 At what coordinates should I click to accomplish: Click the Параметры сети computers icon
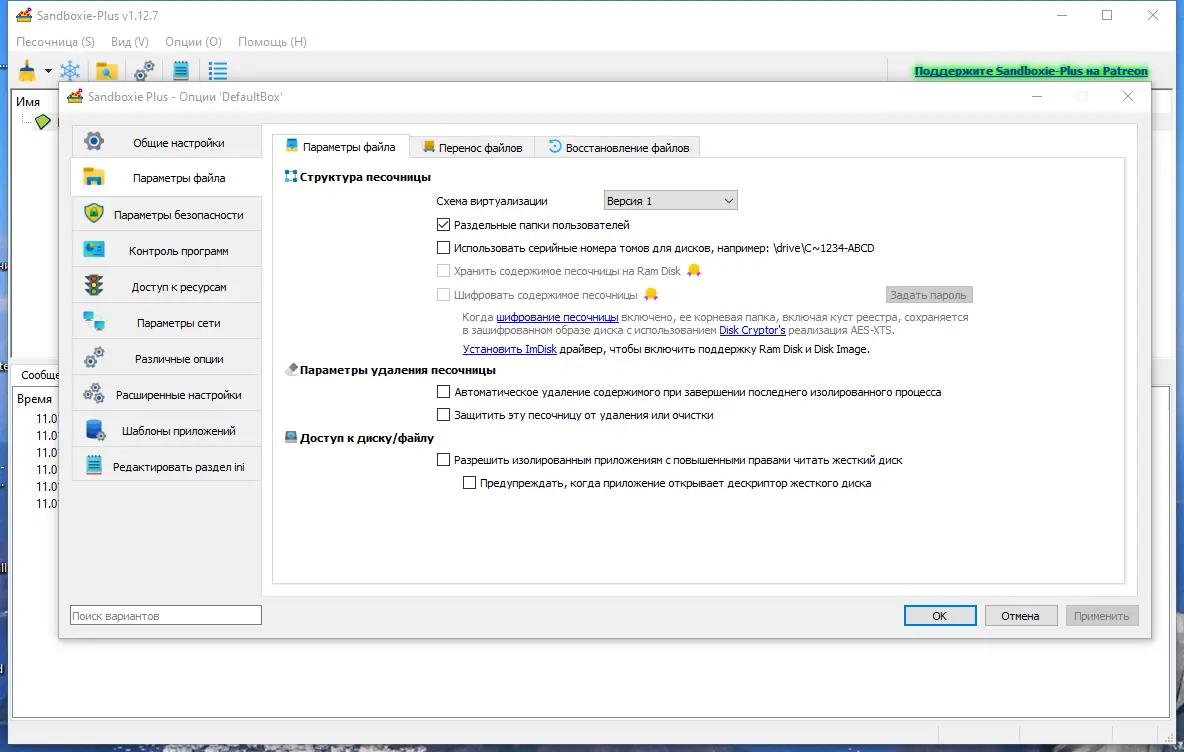click(x=94, y=322)
